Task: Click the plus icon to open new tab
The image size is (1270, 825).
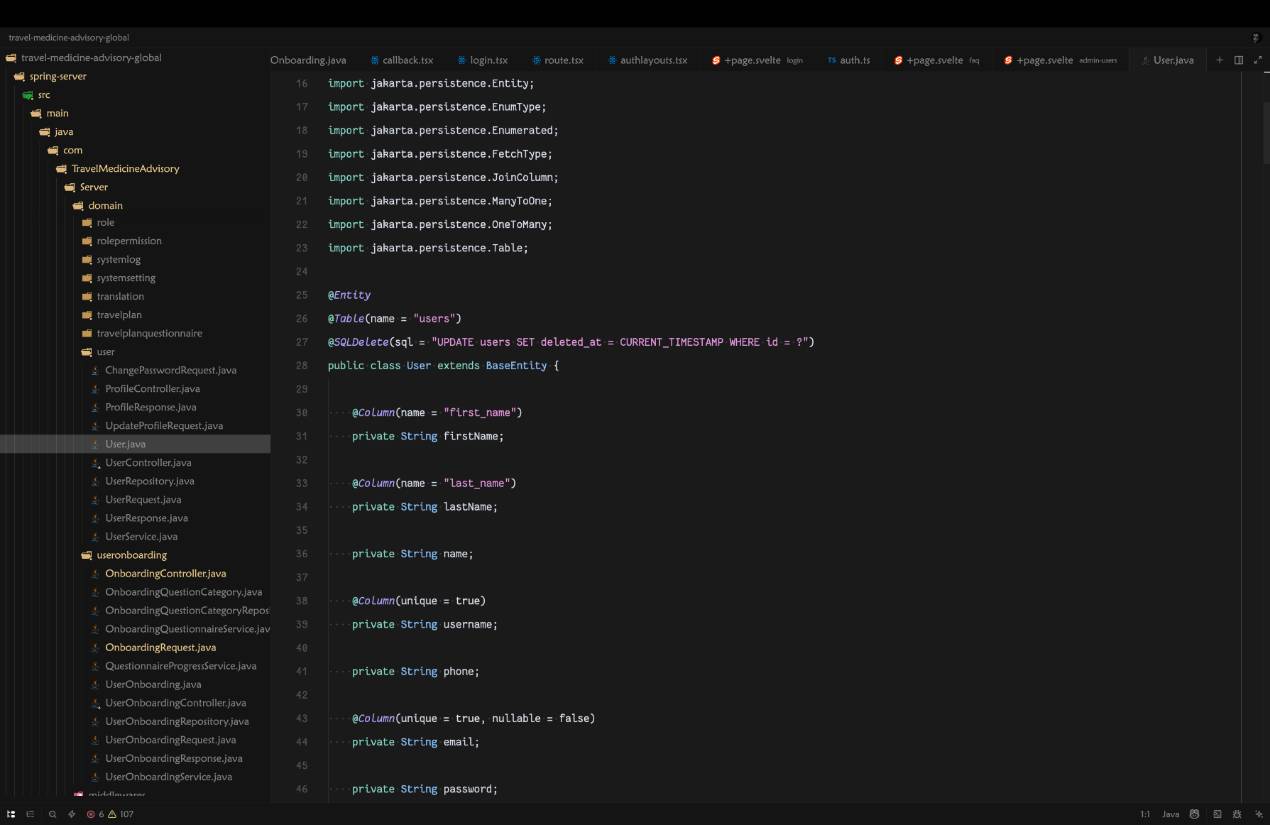Action: coord(1219,60)
